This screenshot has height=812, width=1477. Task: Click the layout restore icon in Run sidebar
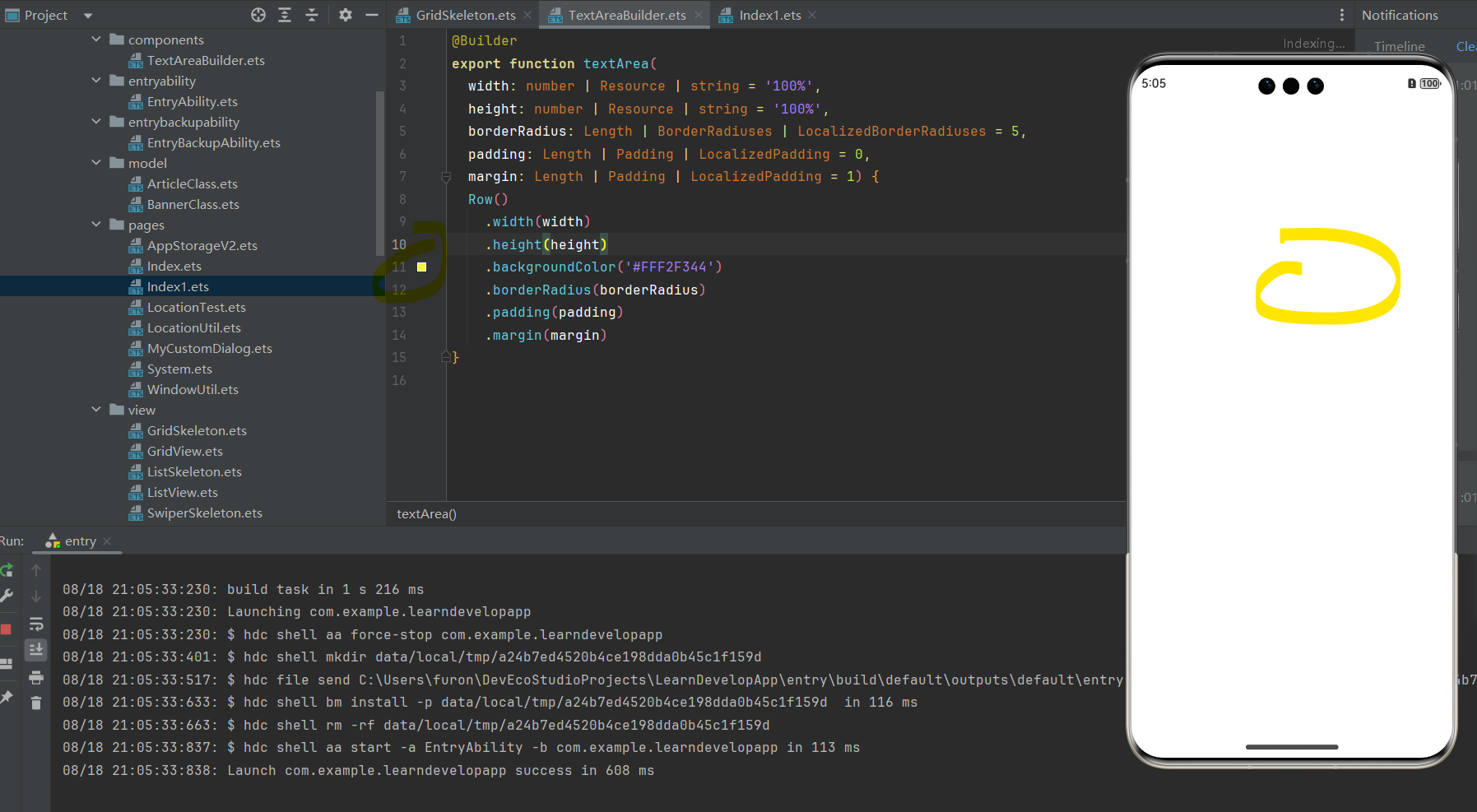click(7, 663)
